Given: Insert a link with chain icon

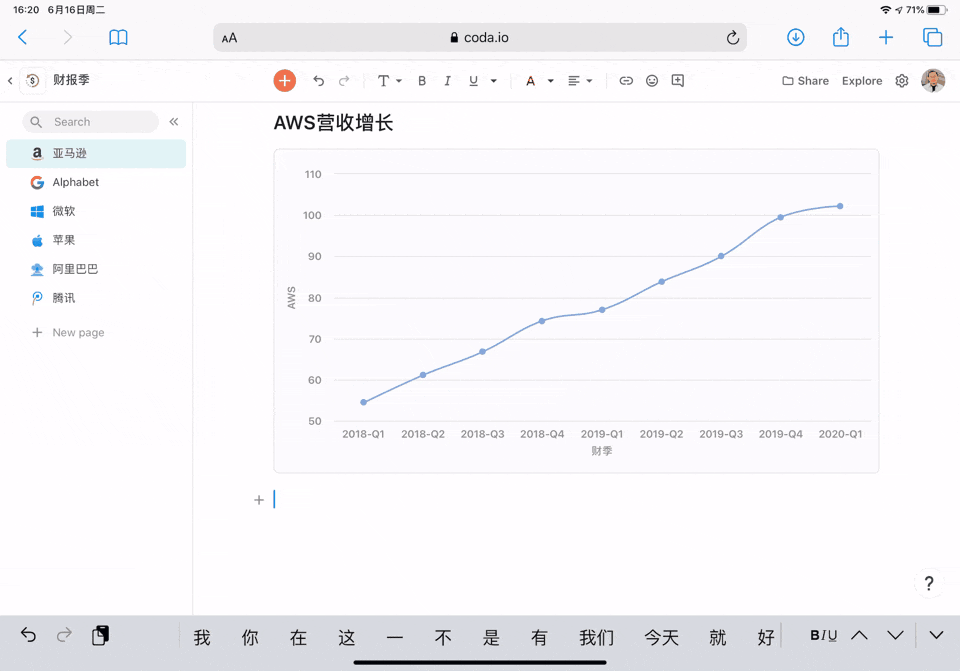Looking at the screenshot, I should (626, 81).
